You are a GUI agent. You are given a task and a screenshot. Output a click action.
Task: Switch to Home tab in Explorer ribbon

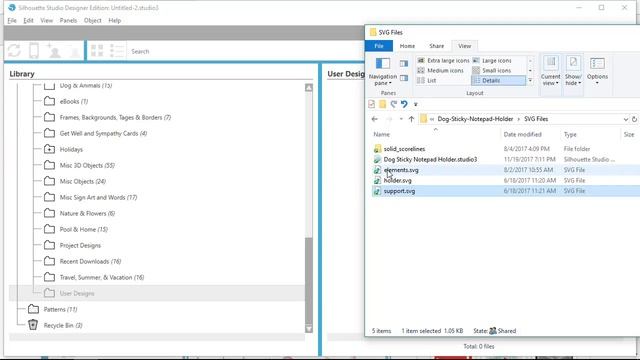click(407, 46)
